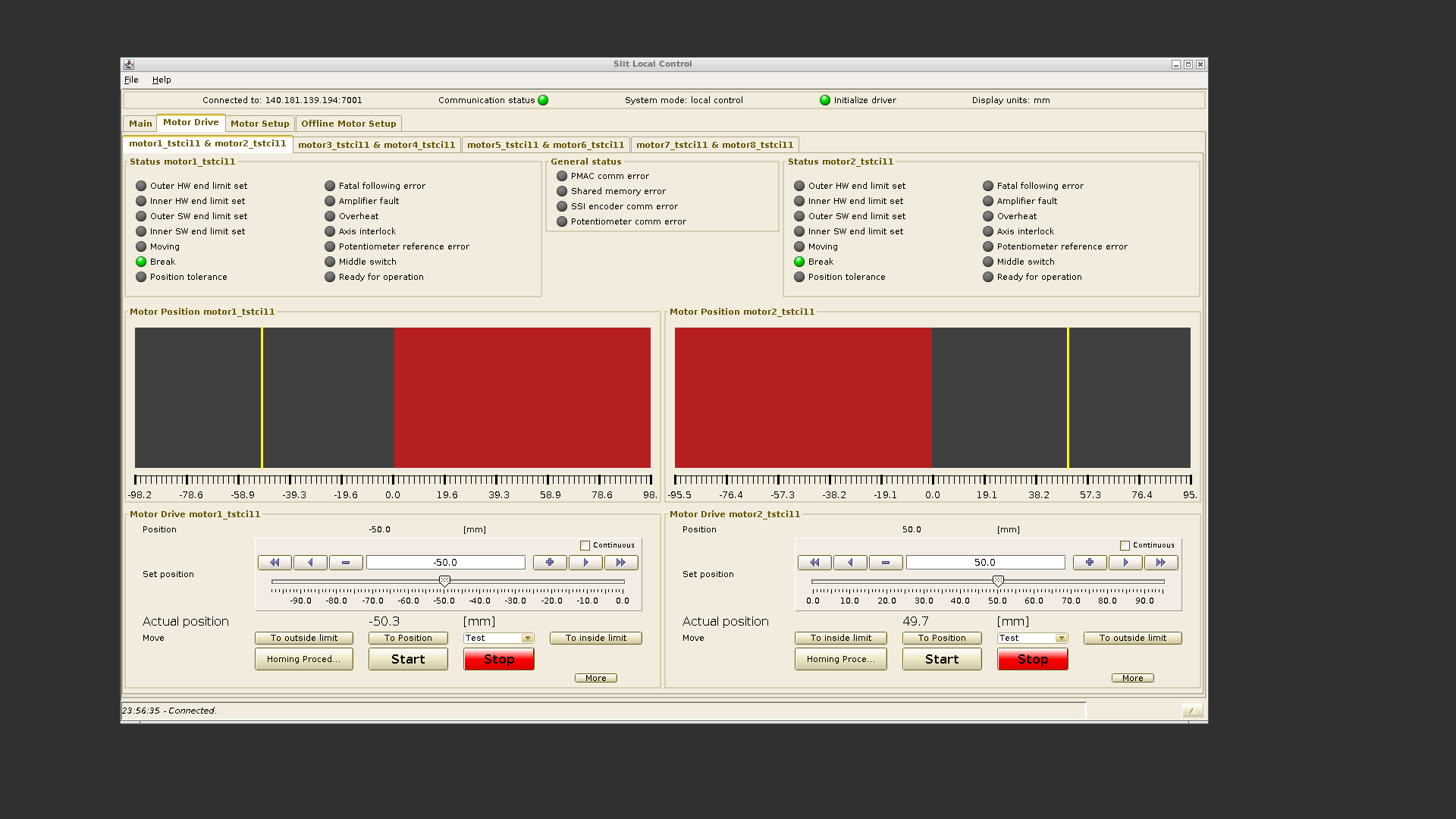Click motor1 To Position button
1456x819 pixels.
tap(408, 639)
